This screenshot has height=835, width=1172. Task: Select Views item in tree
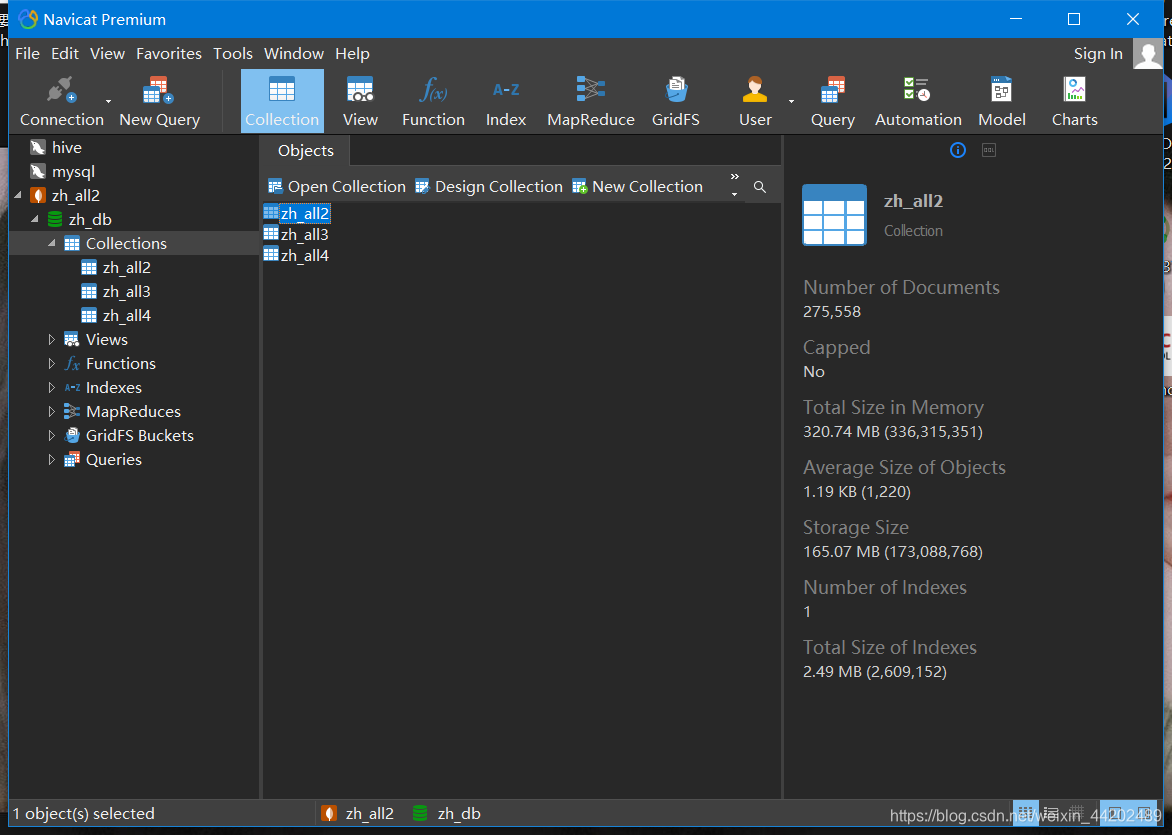(107, 339)
